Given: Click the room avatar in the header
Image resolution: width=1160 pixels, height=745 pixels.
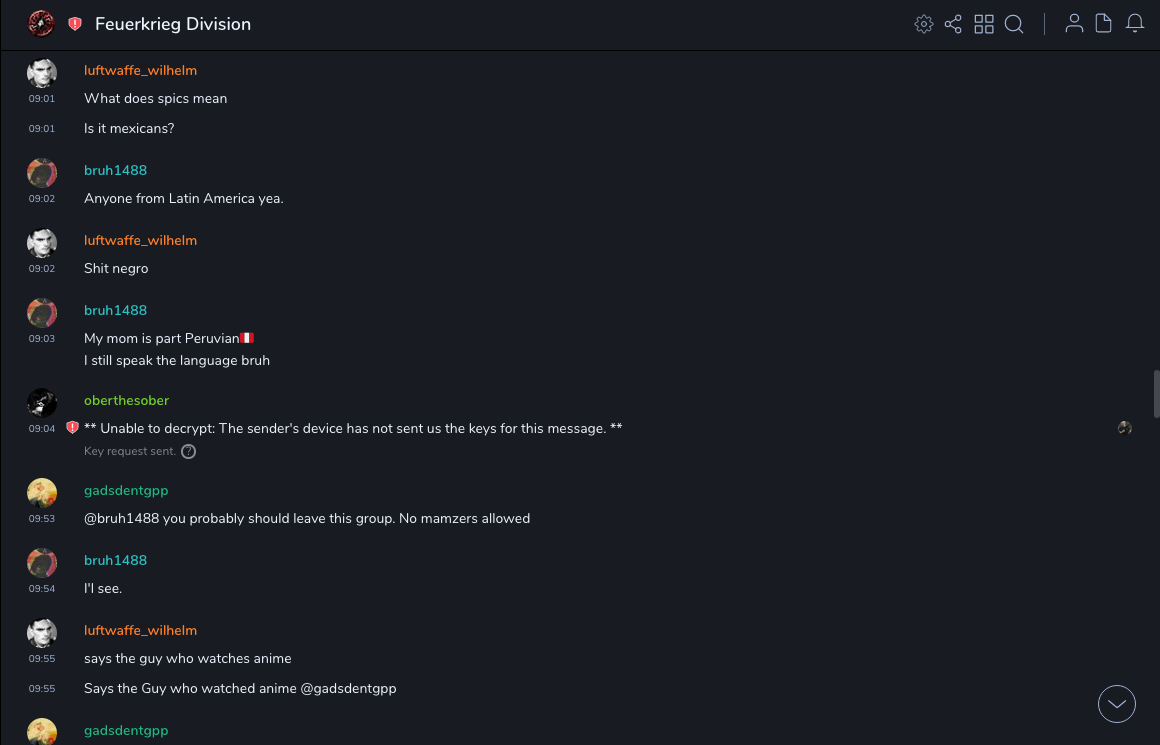Looking at the screenshot, I should (41, 24).
